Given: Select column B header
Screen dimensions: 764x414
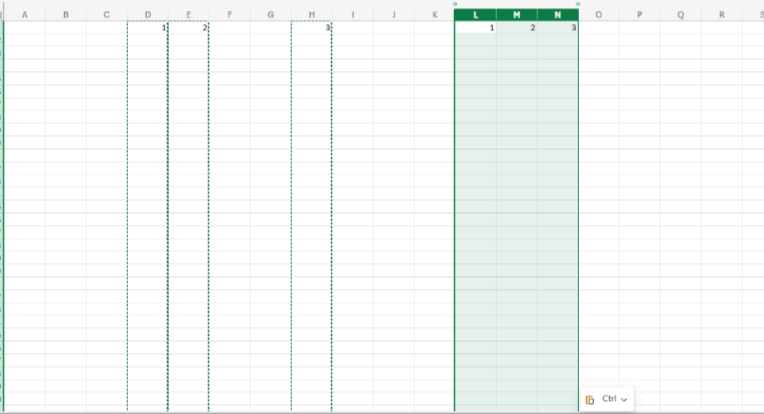Looking at the screenshot, I should tap(66, 15).
